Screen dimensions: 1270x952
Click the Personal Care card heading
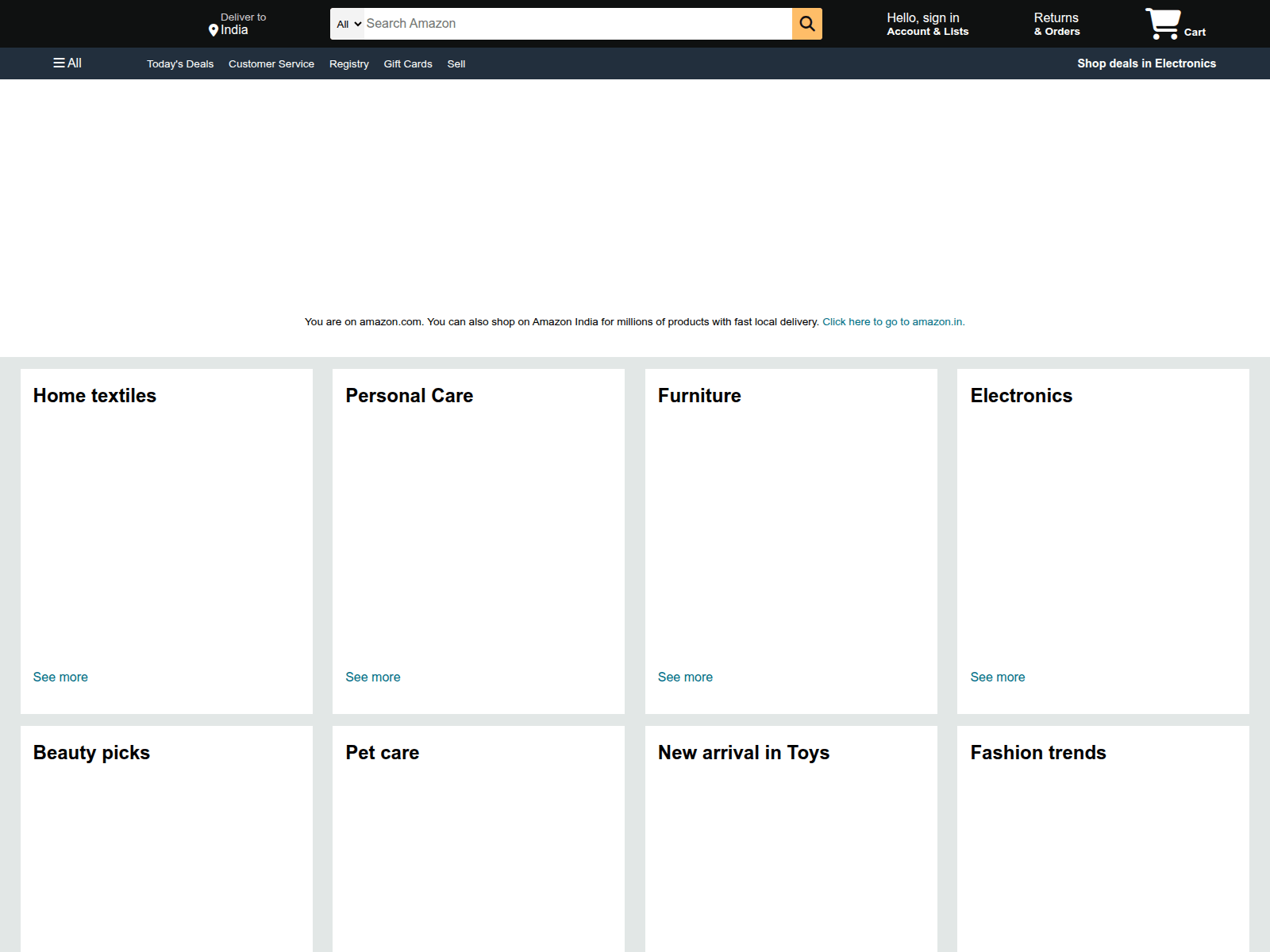[410, 396]
